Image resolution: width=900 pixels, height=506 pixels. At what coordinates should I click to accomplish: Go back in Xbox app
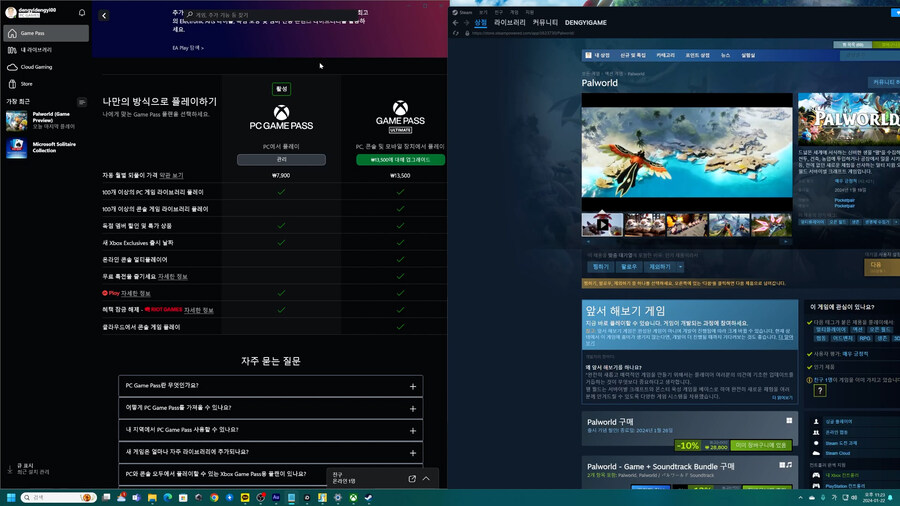coord(104,15)
